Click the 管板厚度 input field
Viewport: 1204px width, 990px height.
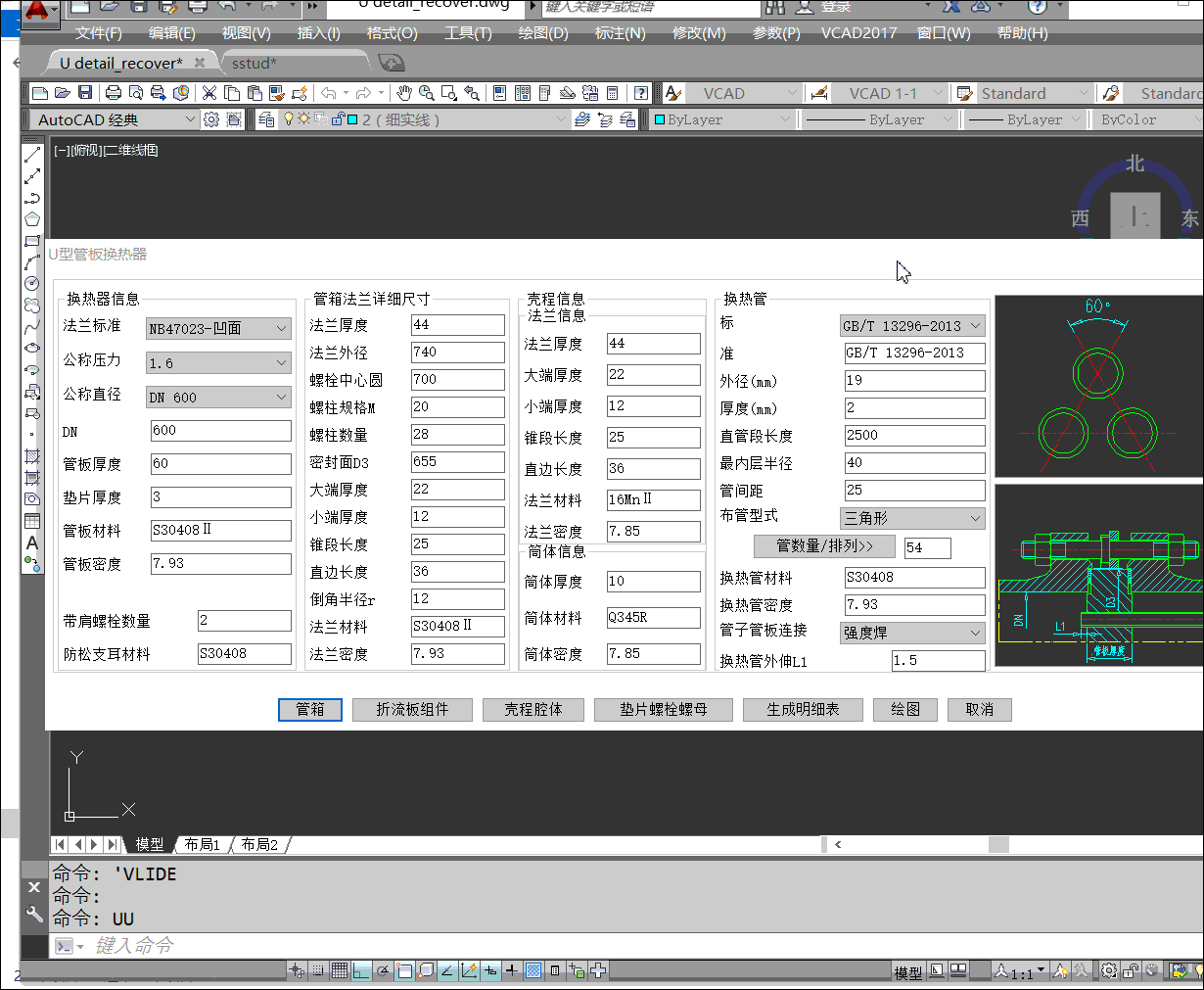tap(220, 464)
